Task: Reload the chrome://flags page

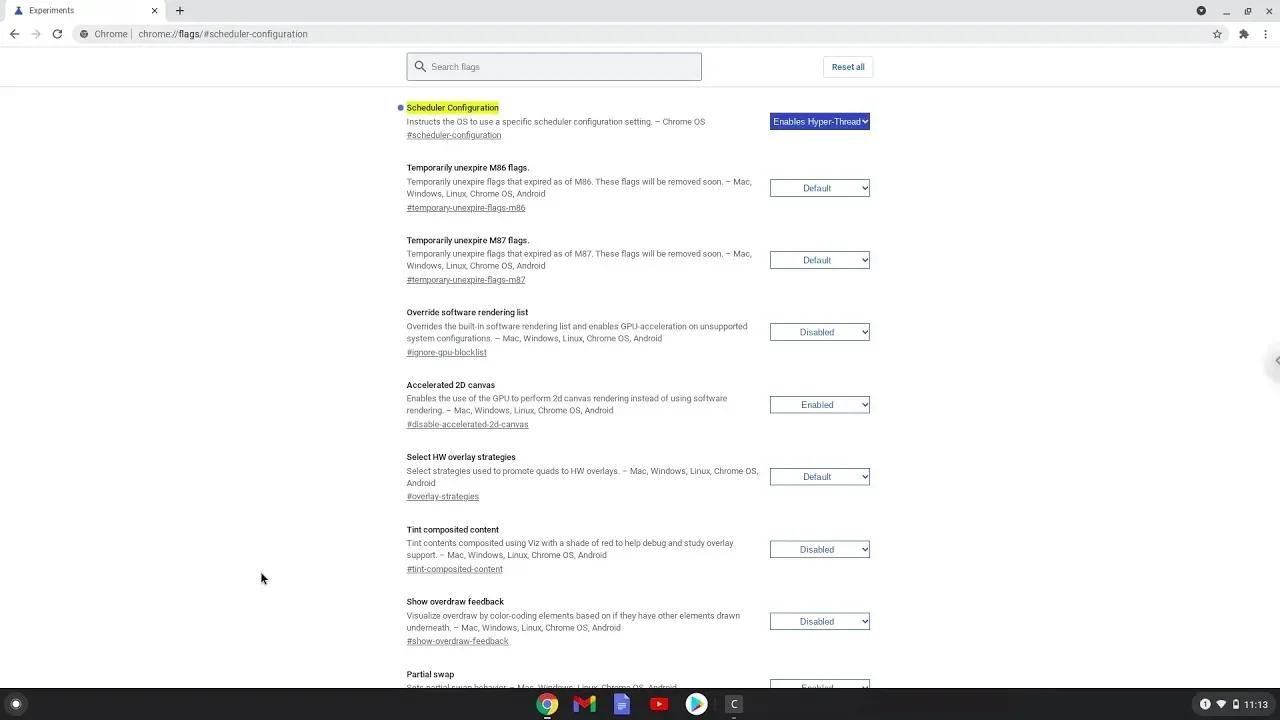Action: coord(57,34)
